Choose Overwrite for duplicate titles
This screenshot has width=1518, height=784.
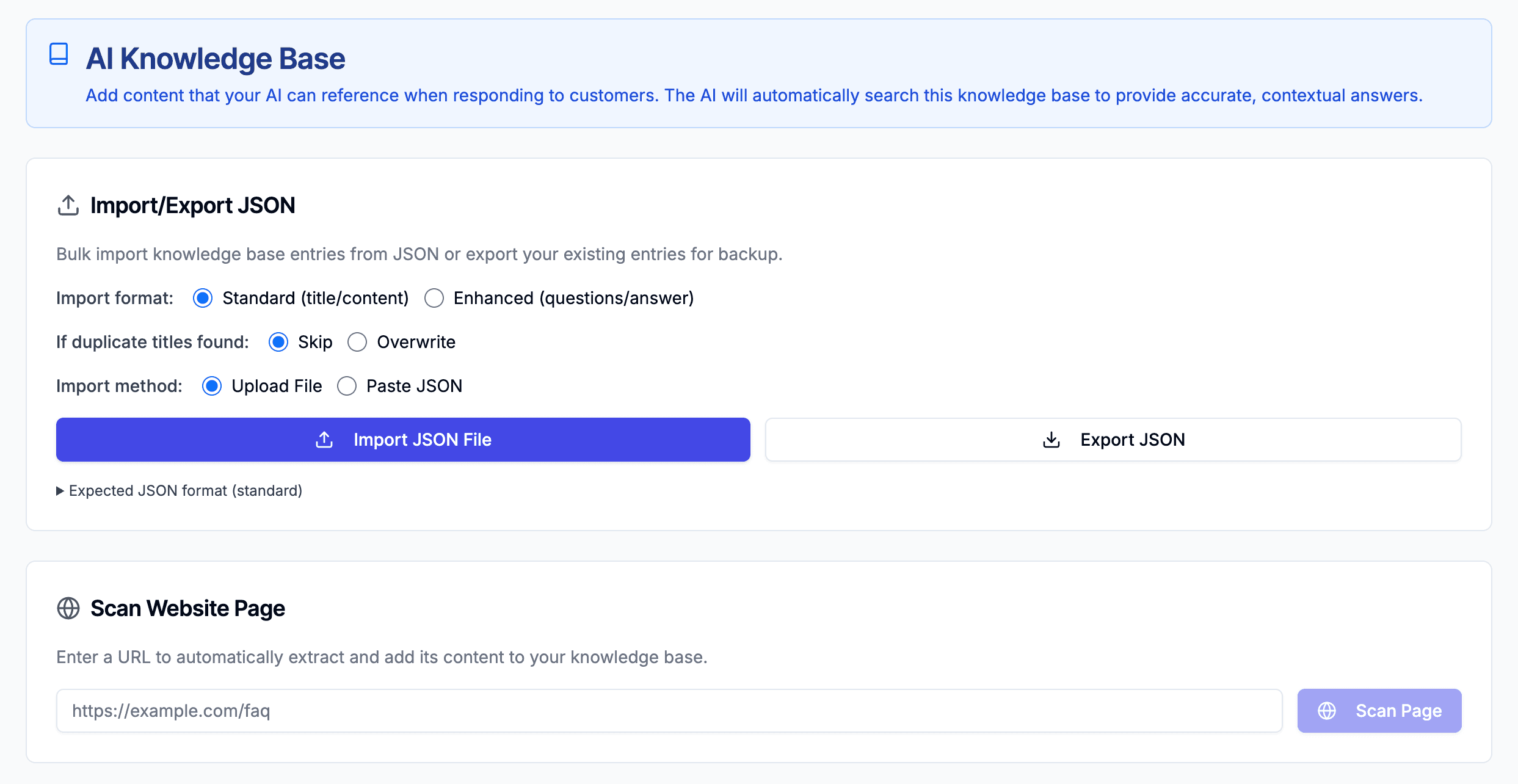click(357, 342)
